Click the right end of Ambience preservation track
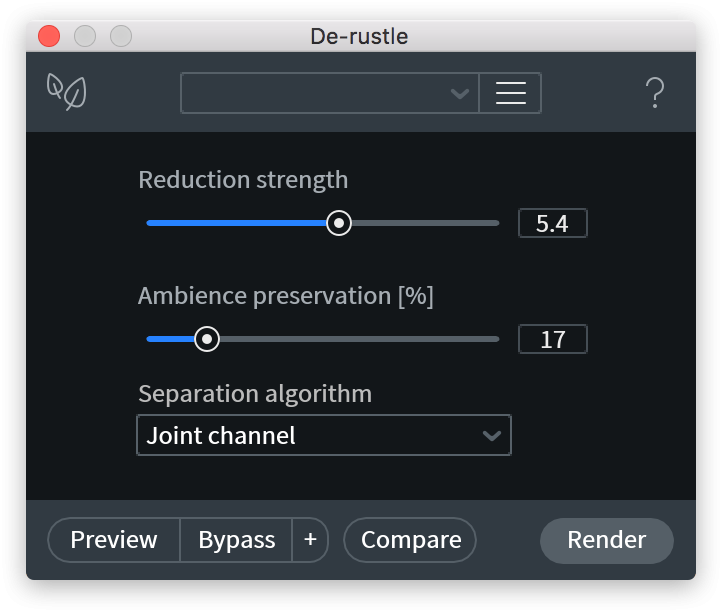722x612 pixels. click(494, 339)
